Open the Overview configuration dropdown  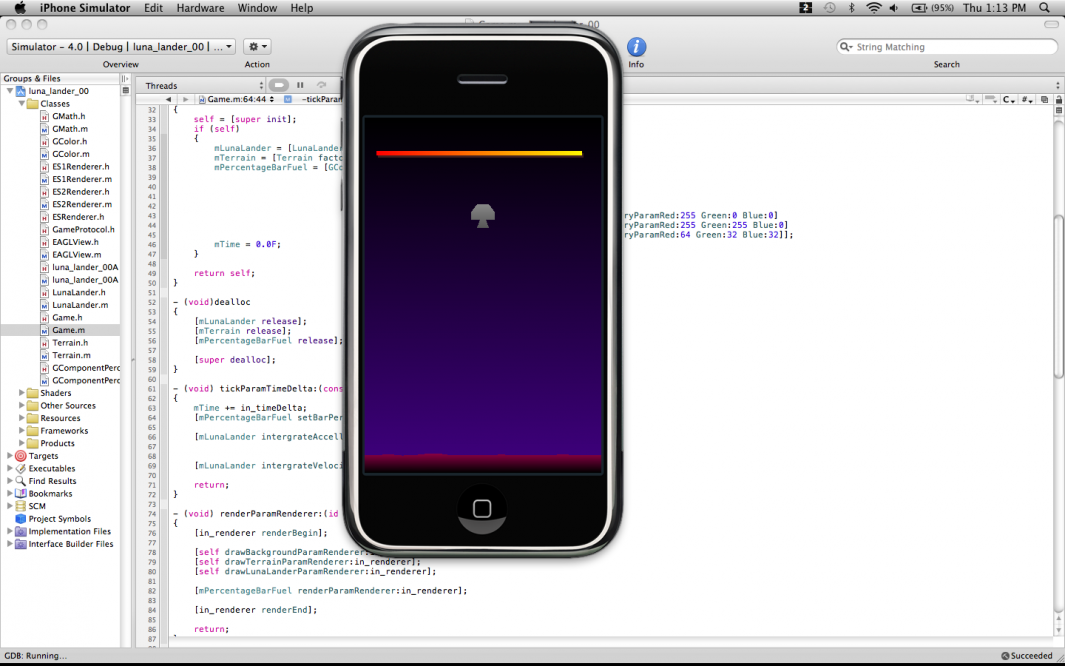point(121,47)
